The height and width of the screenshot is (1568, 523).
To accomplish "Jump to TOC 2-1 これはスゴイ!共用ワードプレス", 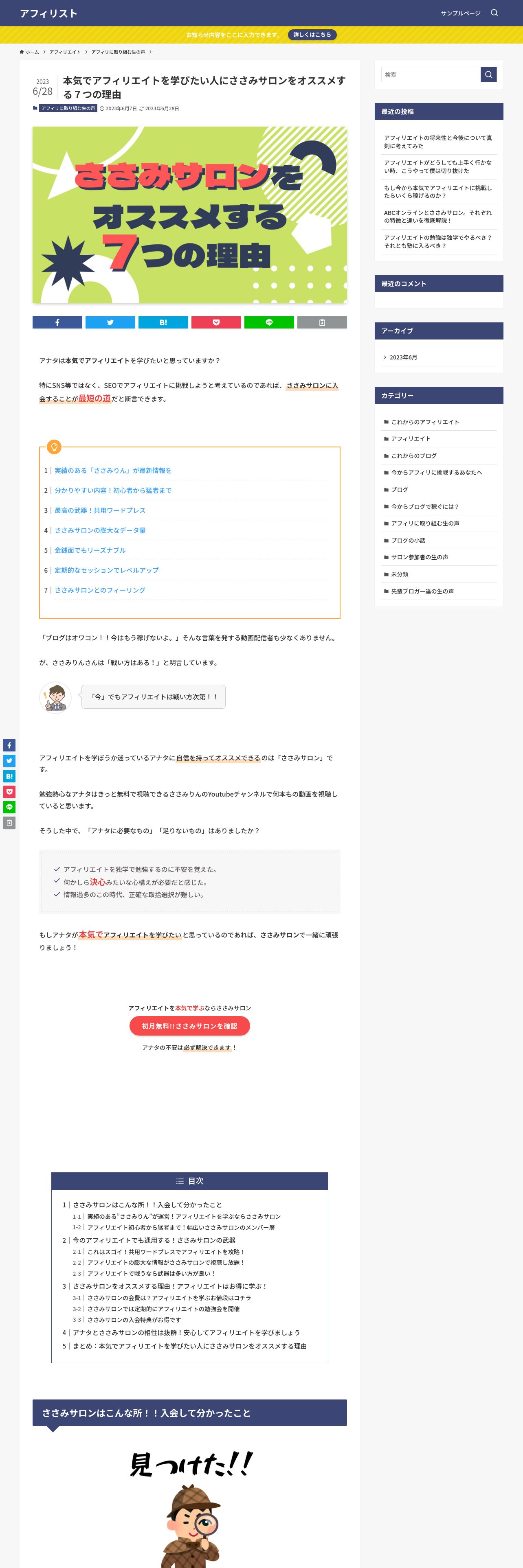I will pyautogui.click(x=166, y=1252).
